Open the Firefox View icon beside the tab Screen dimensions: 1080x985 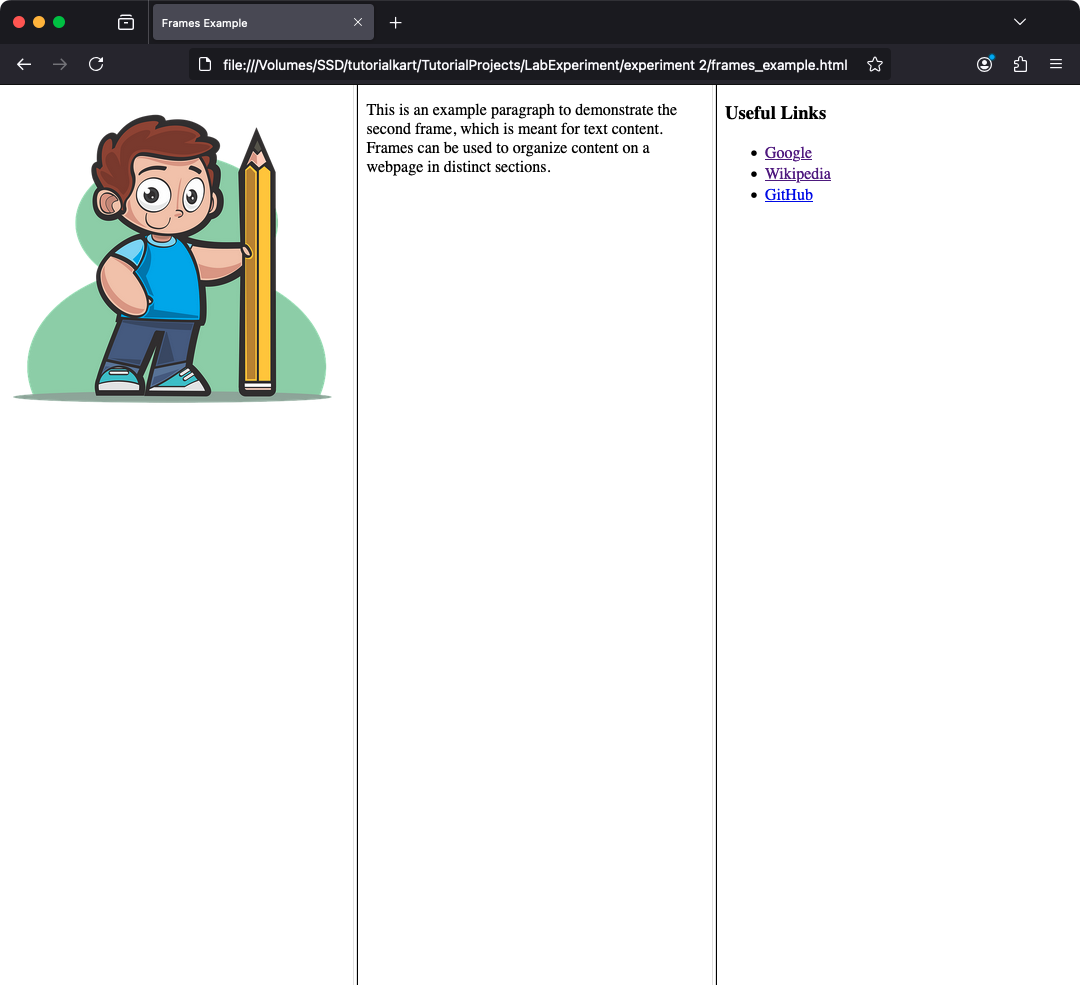click(126, 22)
